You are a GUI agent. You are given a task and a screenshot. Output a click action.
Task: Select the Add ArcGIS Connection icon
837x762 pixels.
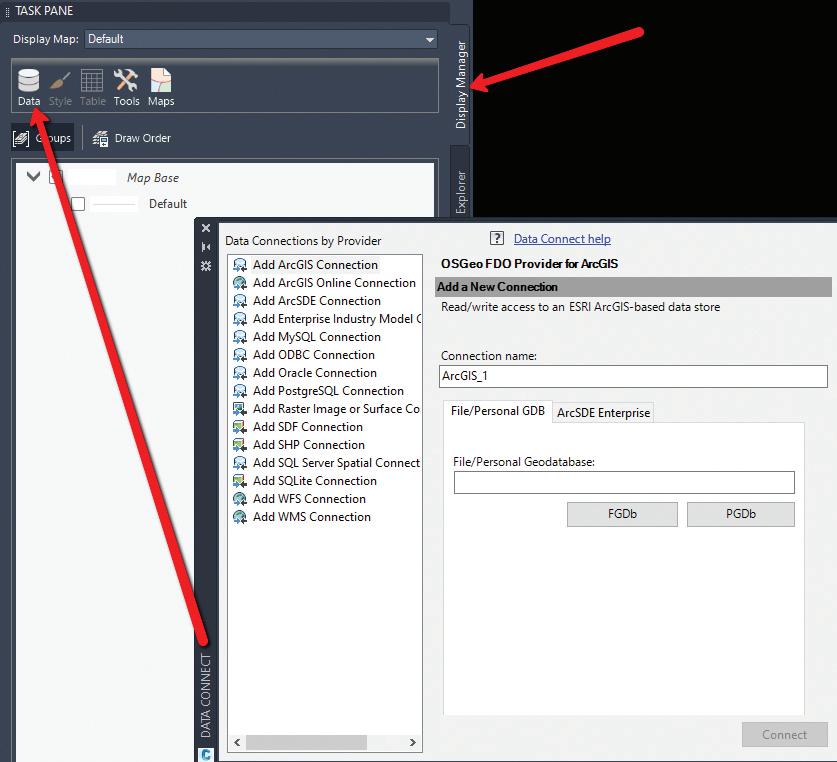[240, 265]
